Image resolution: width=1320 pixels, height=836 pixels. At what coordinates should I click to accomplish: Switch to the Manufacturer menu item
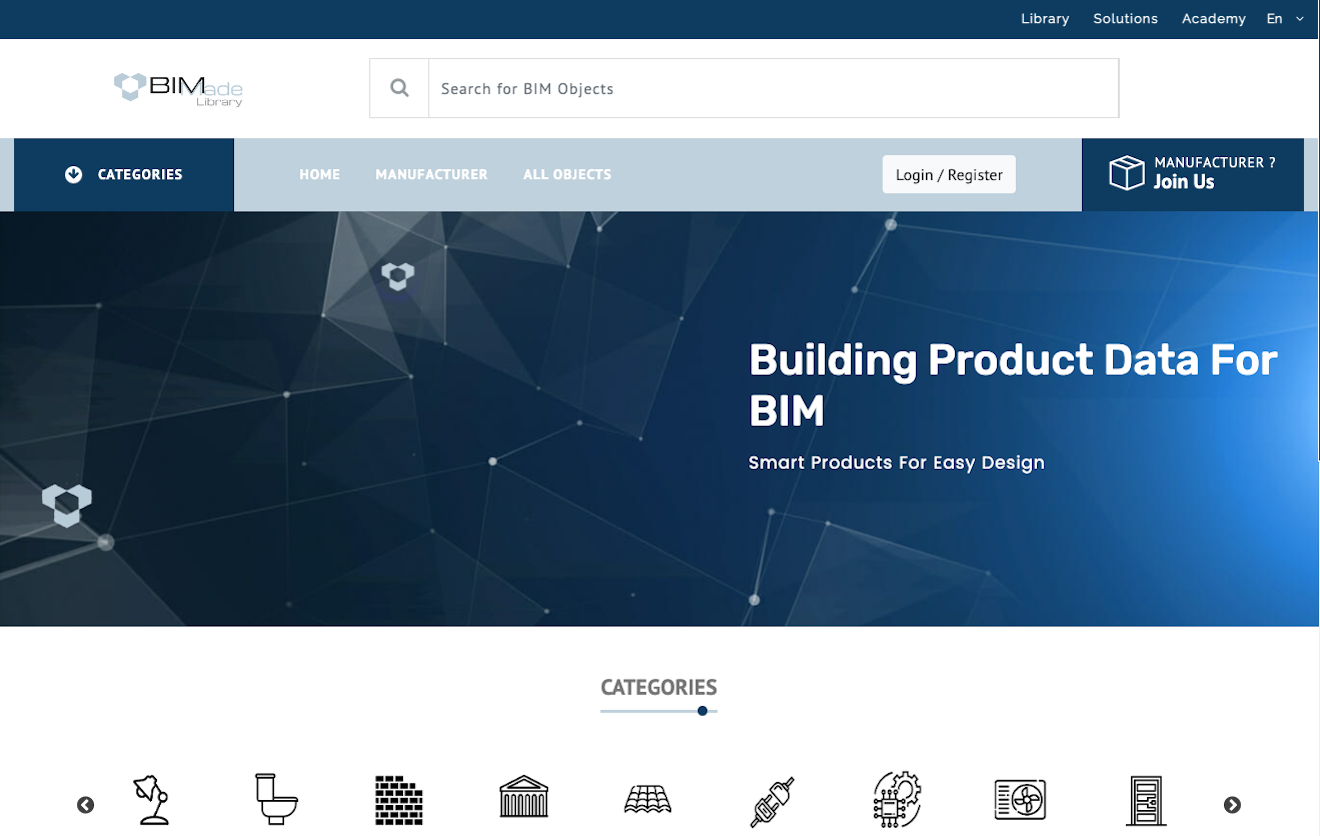click(431, 174)
